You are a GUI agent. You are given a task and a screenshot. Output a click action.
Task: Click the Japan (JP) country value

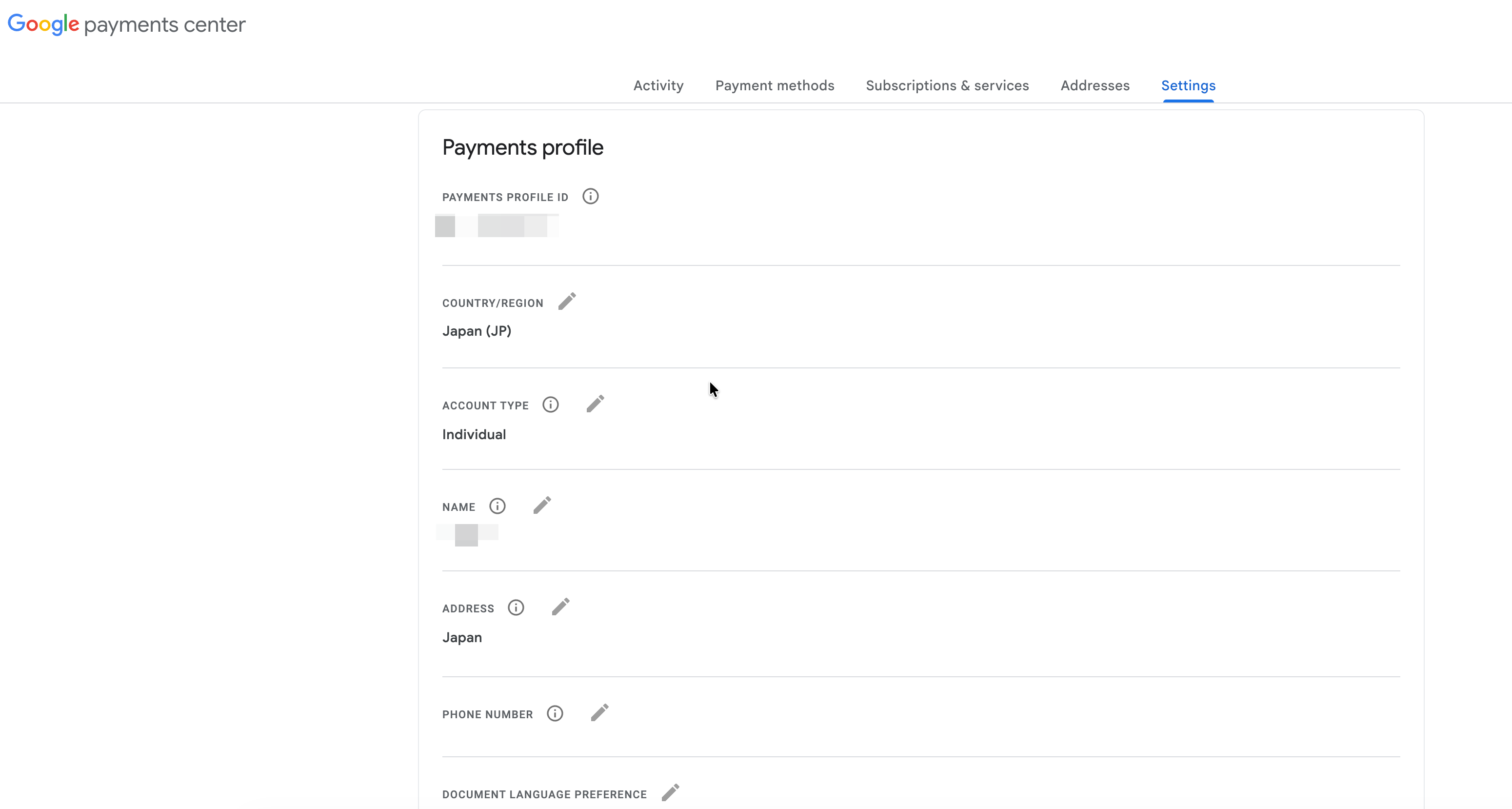click(477, 331)
